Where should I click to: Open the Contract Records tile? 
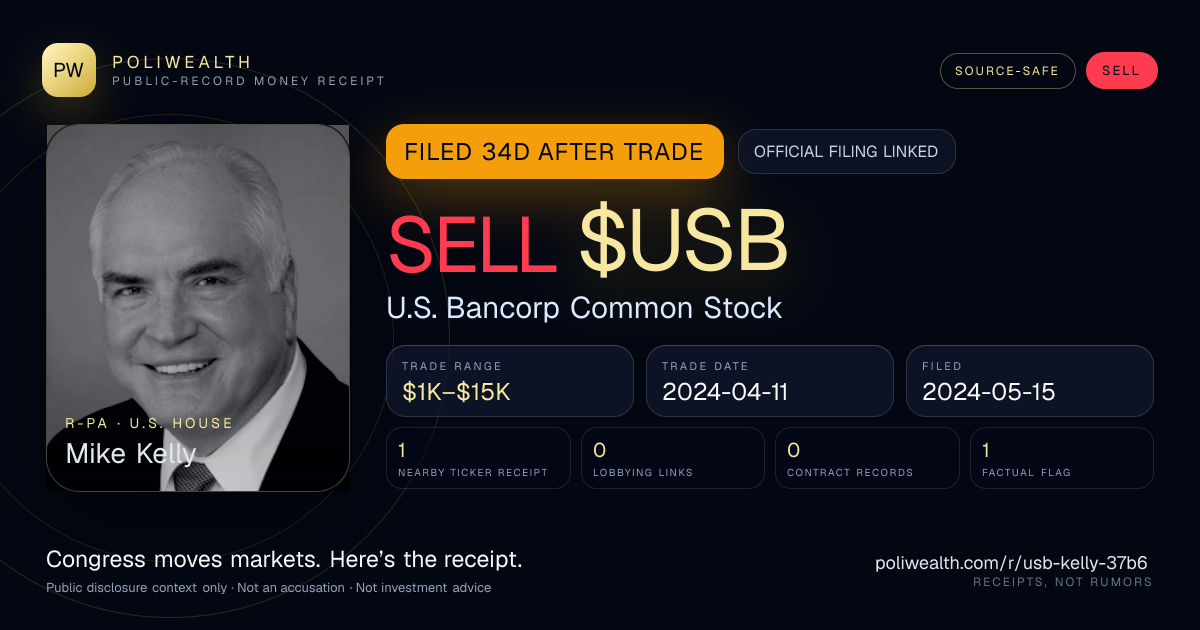tap(867, 458)
